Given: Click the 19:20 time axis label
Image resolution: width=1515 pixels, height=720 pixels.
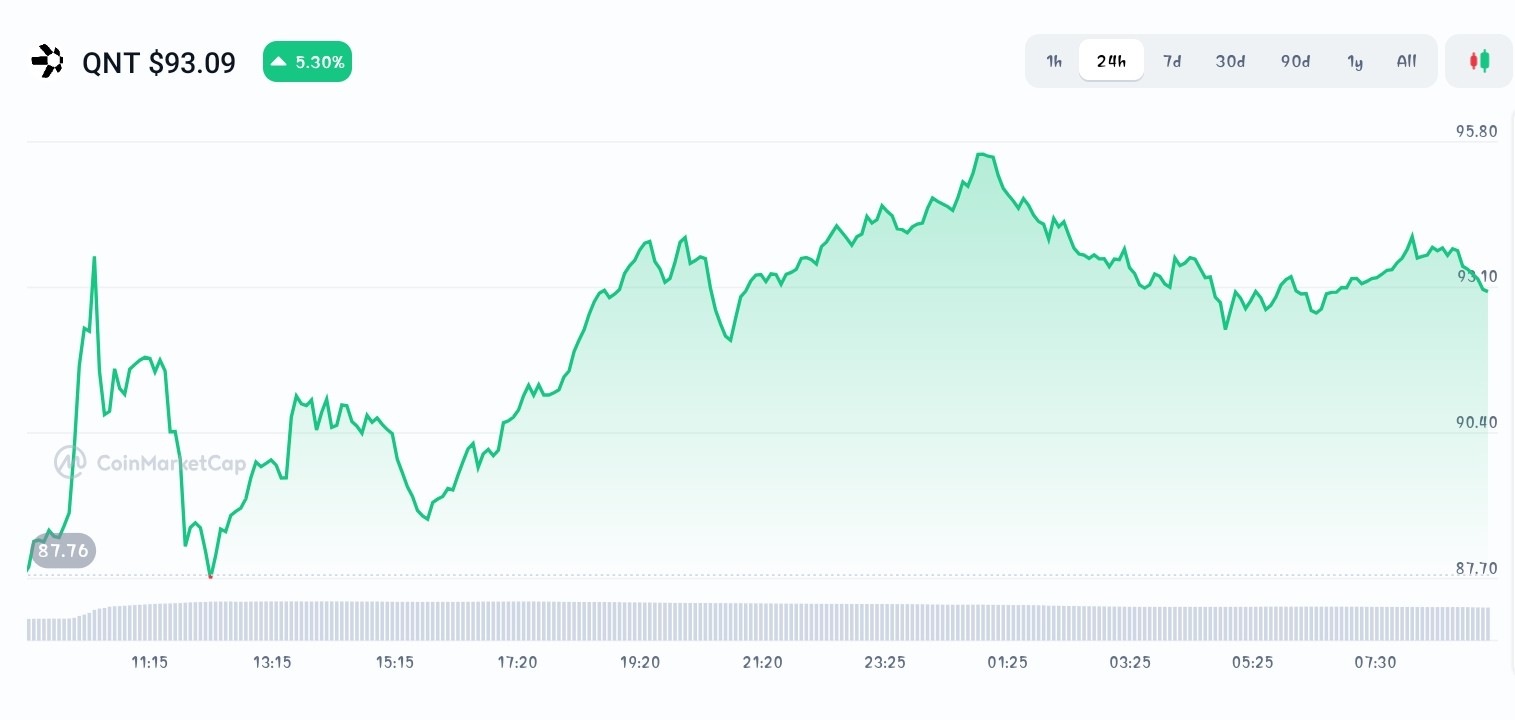Looking at the screenshot, I should point(640,662).
